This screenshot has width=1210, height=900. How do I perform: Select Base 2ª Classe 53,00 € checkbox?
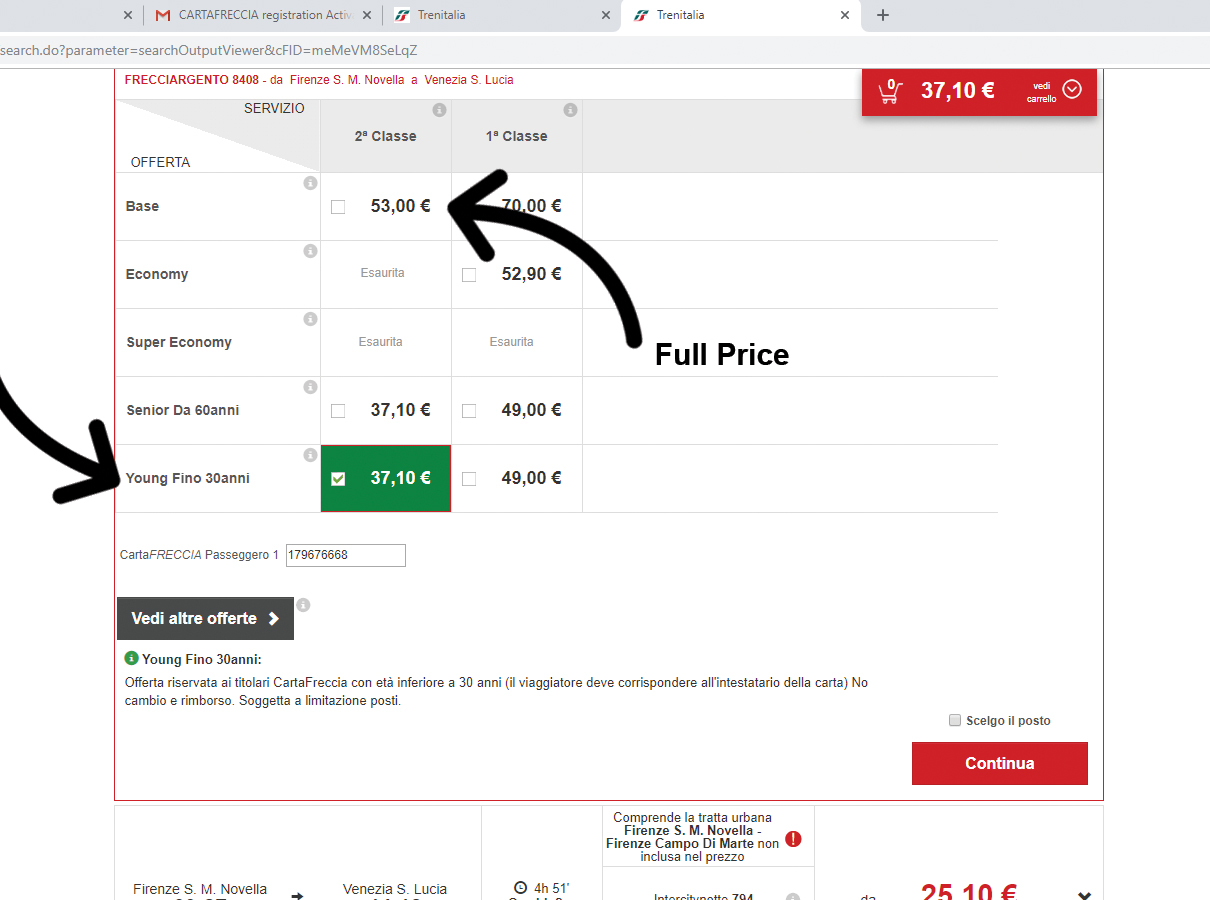pos(338,207)
